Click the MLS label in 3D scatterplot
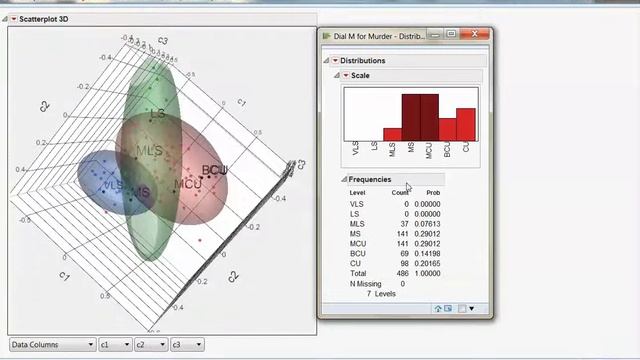 [x=149, y=151]
